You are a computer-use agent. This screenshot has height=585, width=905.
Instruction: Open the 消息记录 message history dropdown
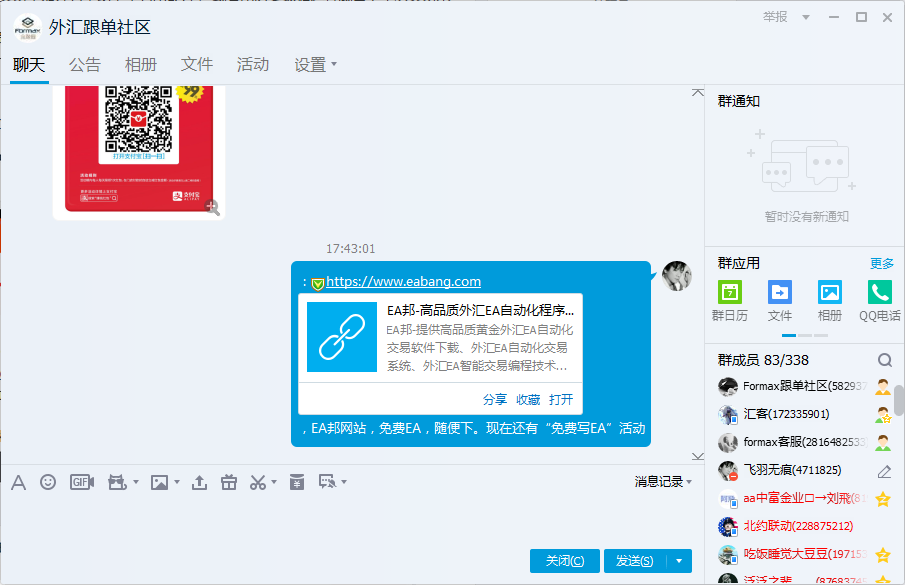[663, 482]
